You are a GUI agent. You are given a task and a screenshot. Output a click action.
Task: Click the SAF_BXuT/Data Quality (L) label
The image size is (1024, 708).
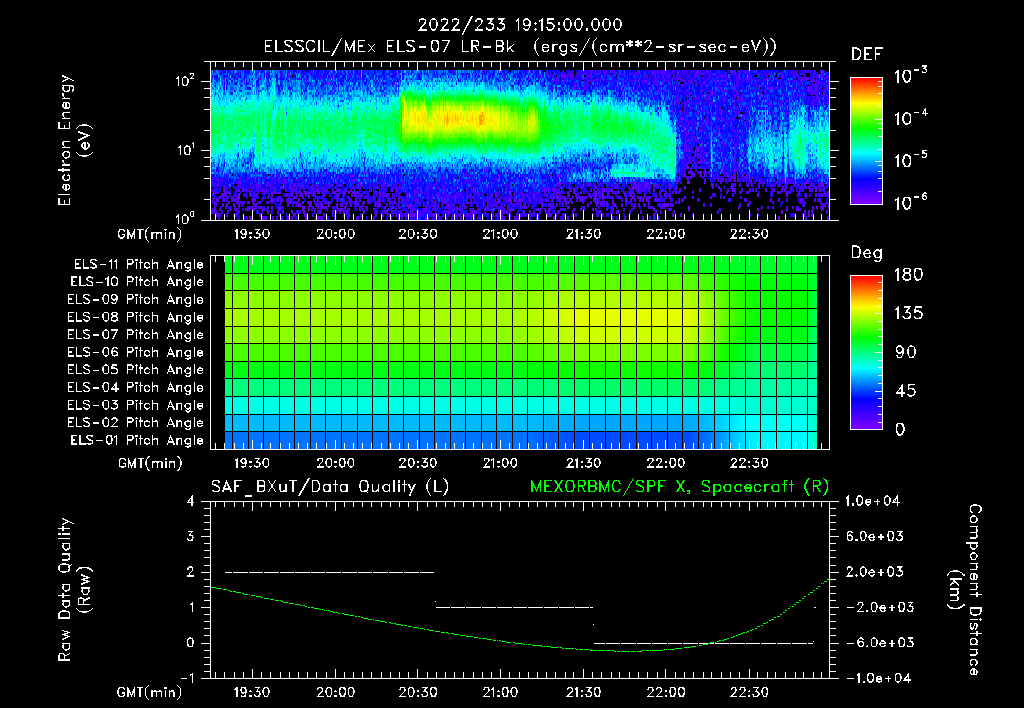330,487
